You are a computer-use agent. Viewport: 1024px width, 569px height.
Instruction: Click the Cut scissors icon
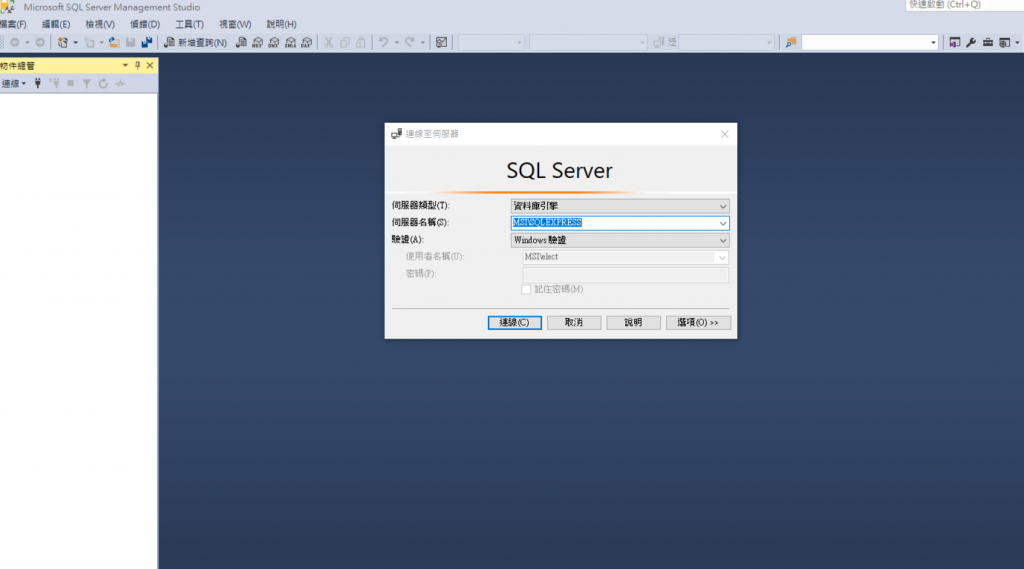pyautogui.click(x=328, y=42)
